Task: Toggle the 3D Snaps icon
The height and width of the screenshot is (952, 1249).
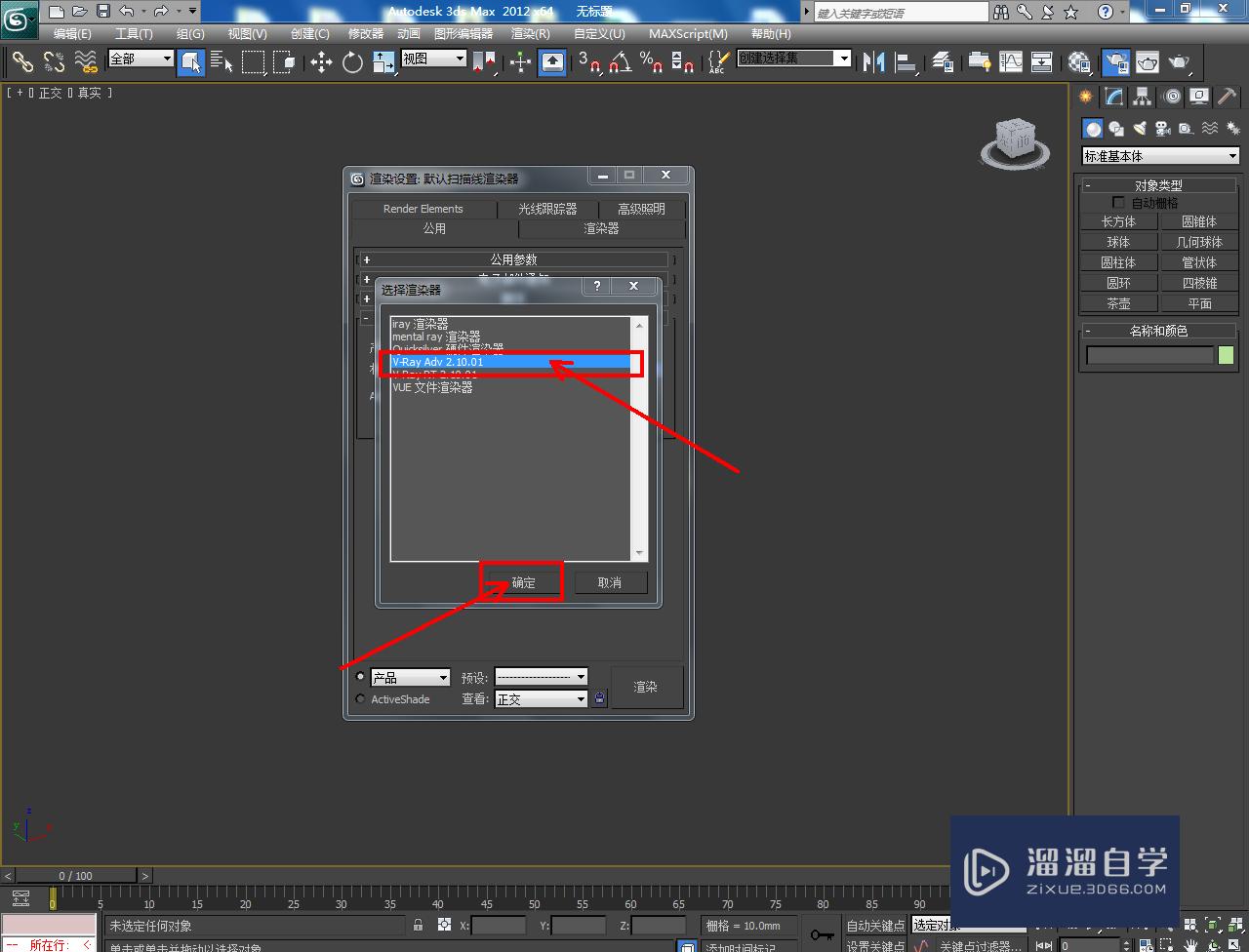Action: pos(589,62)
